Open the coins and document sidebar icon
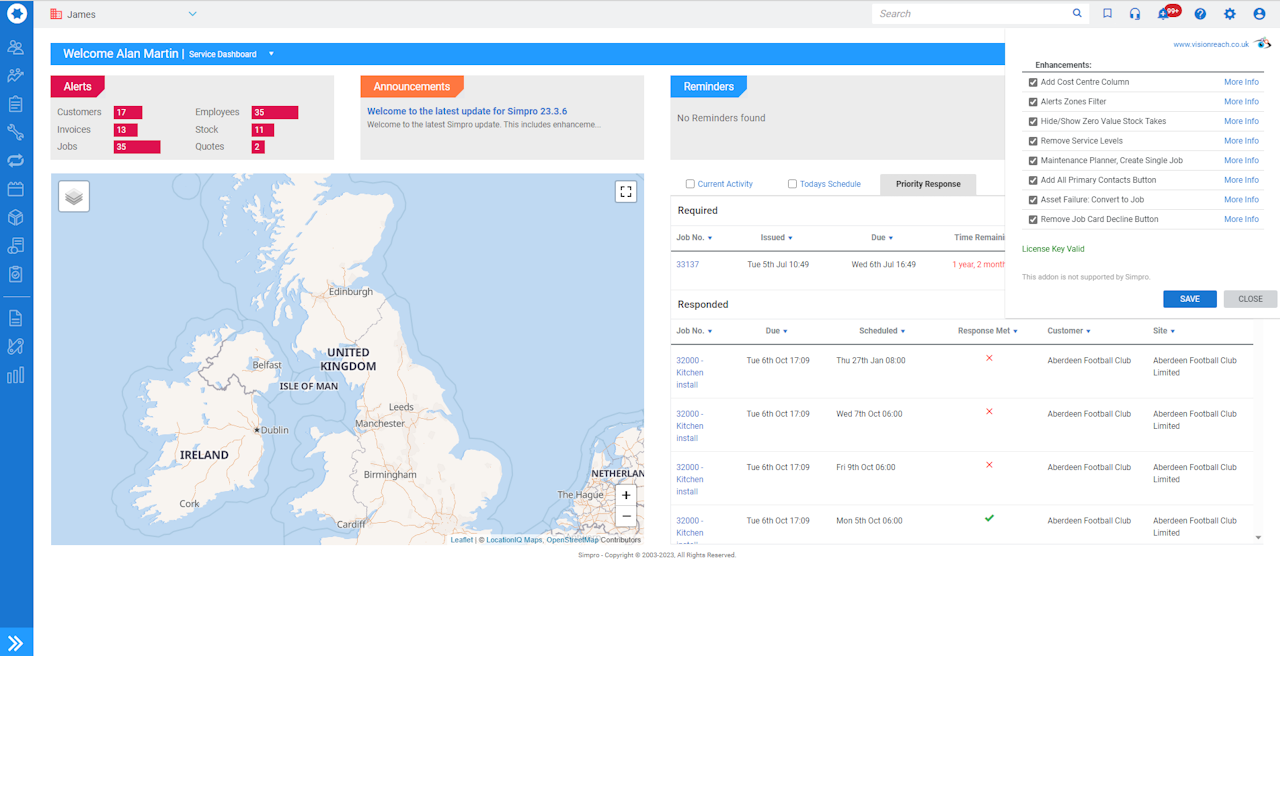Viewport: 1280px width, 800px height. point(15,245)
